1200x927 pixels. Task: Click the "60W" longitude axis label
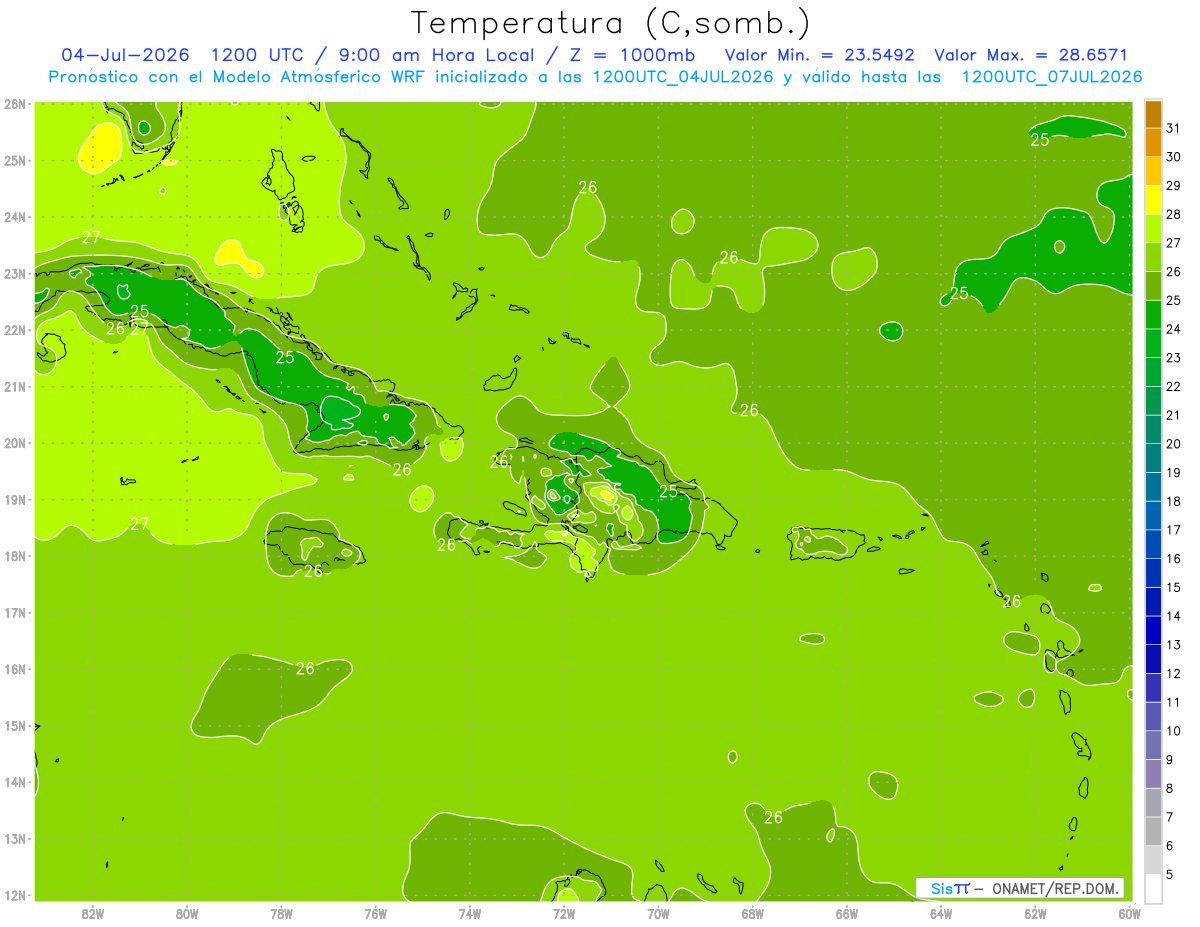click(1129, 913)
